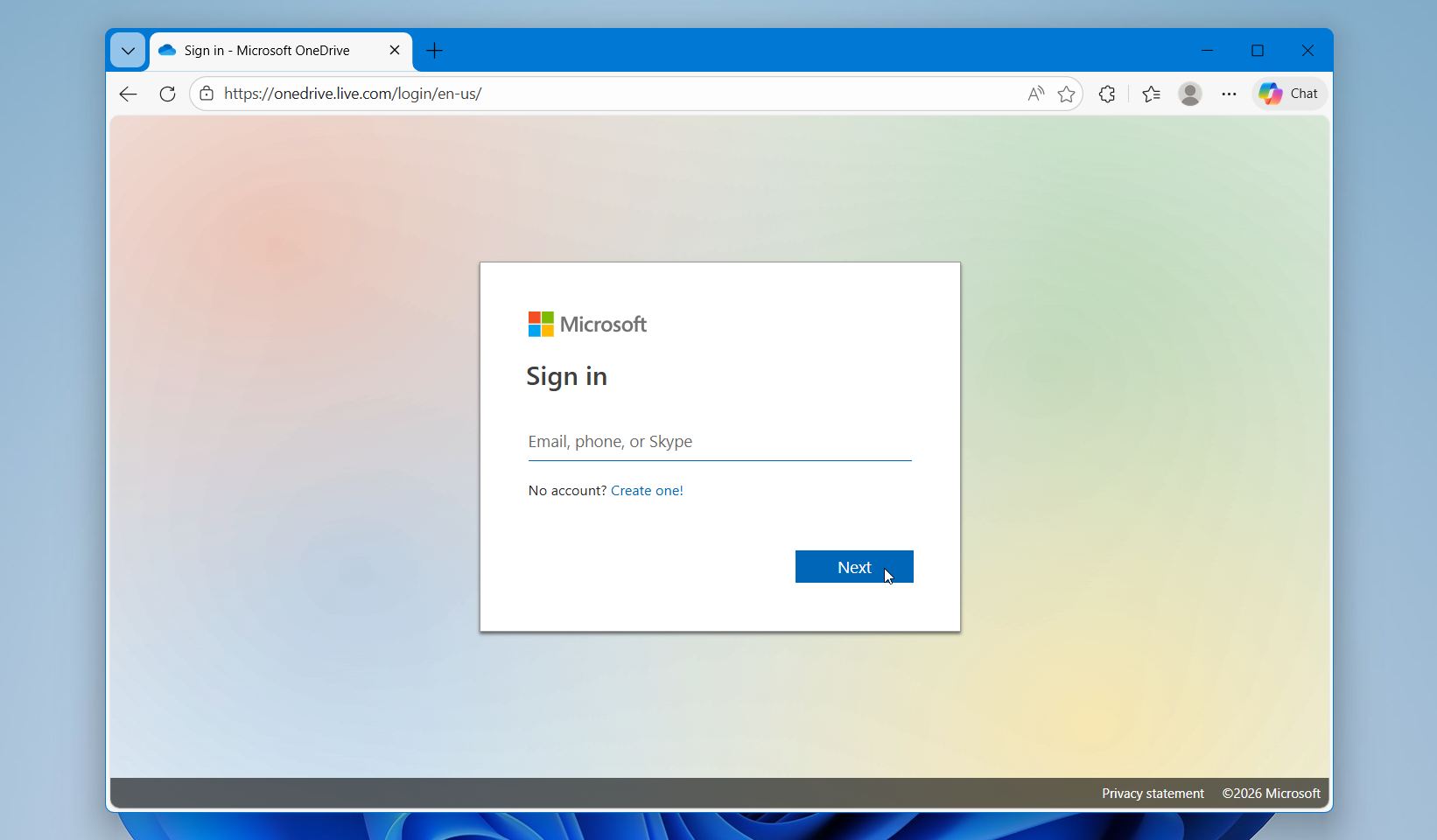The image size is (1437, 840).
Task: Open the Create one! account link
Action: 647,490
